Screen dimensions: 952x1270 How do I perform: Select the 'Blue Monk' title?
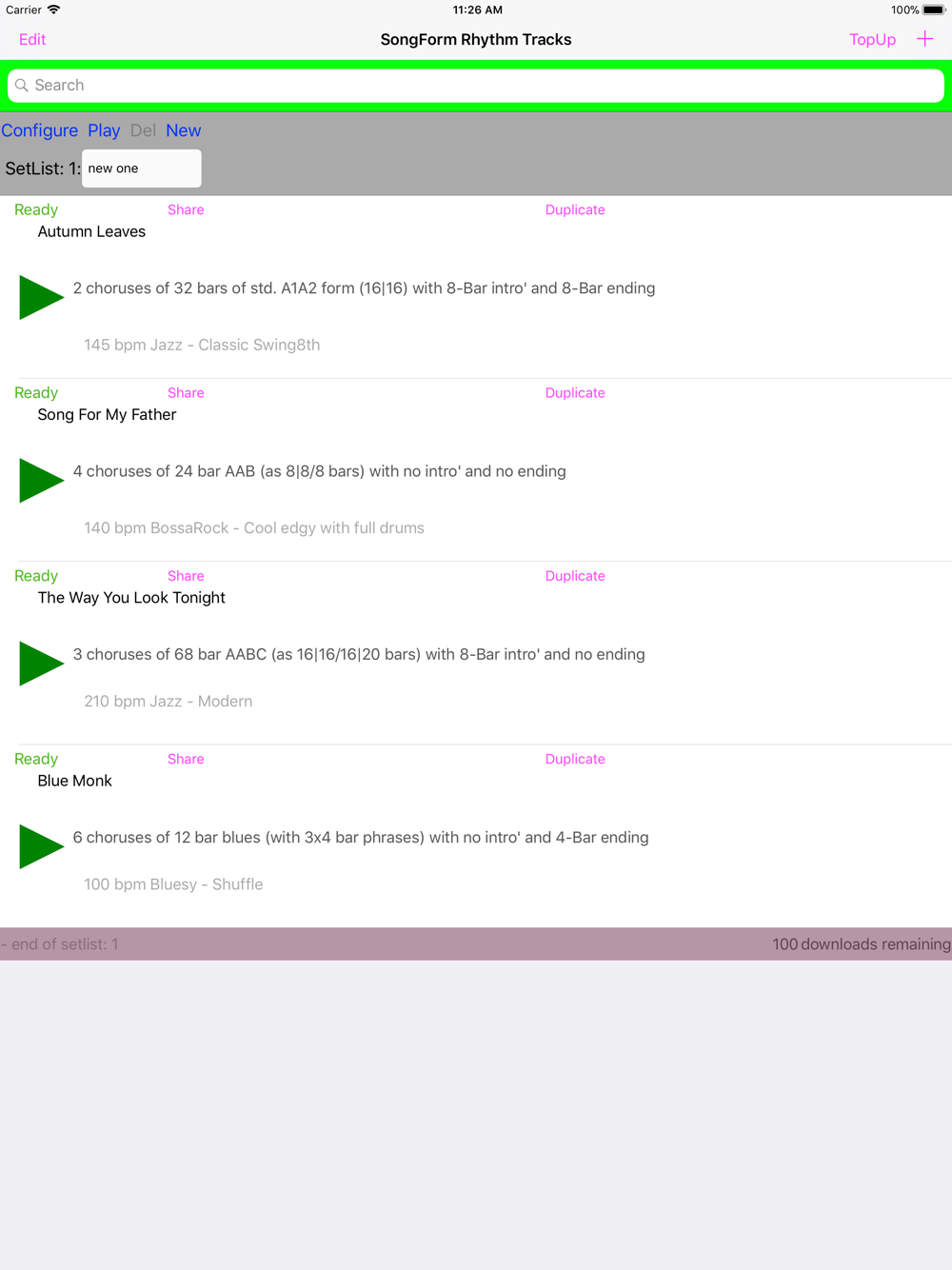pyautogui.click(x=75, y=781)
